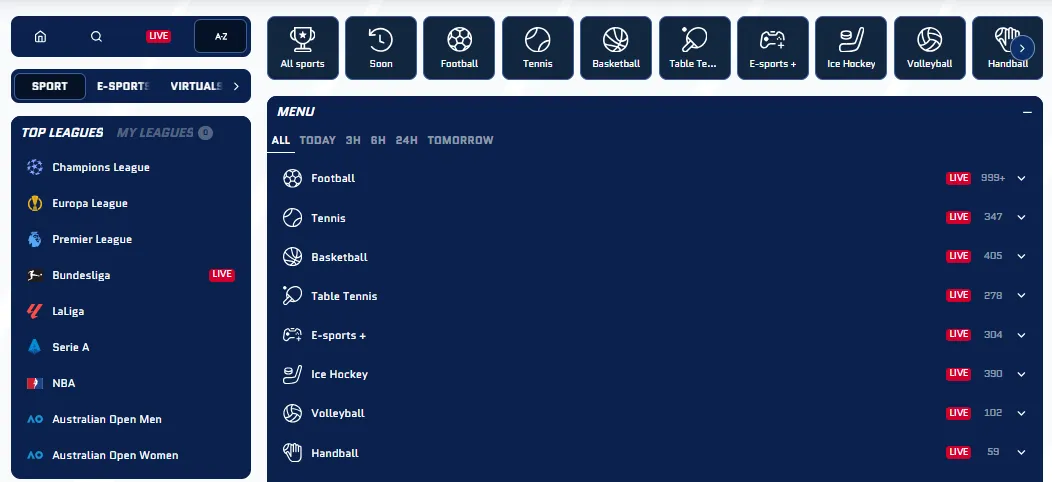The height and width of the screenshot is (482, 1052).
Task: Open the search magnifier icon
Action: (96, 37)
